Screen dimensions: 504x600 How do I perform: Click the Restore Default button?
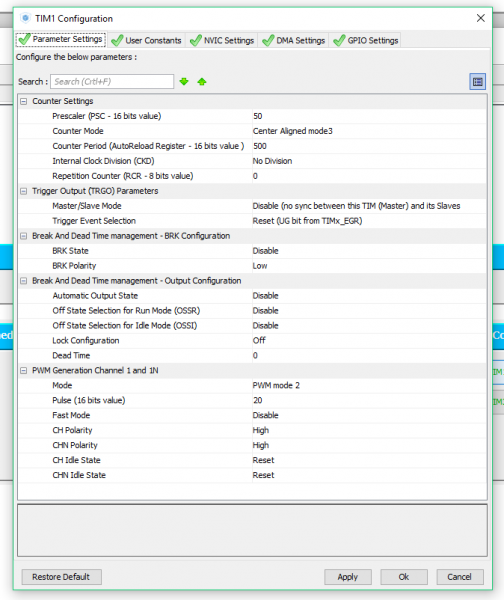62,577
